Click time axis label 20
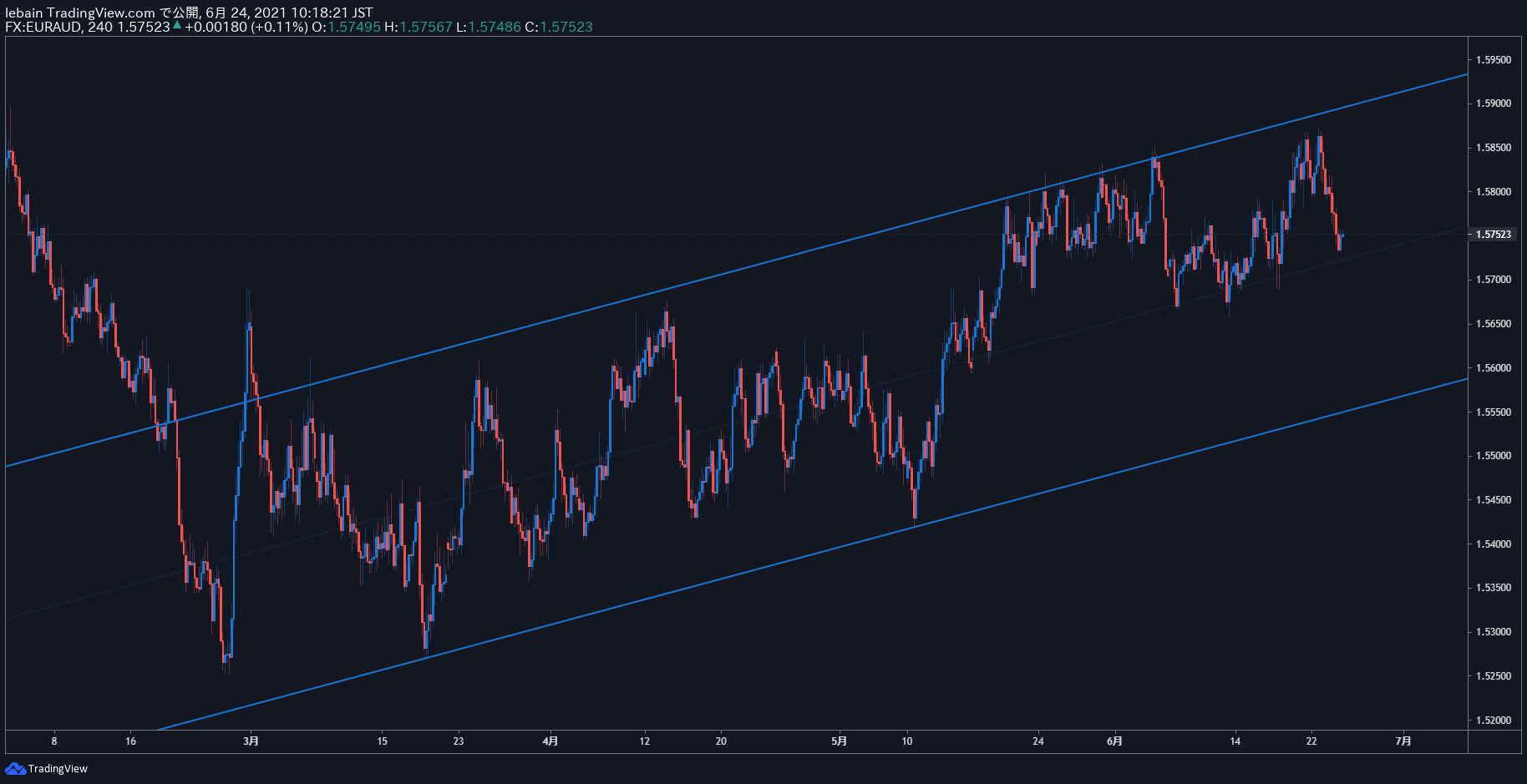 pyautogui.click(x=721, y=741)
